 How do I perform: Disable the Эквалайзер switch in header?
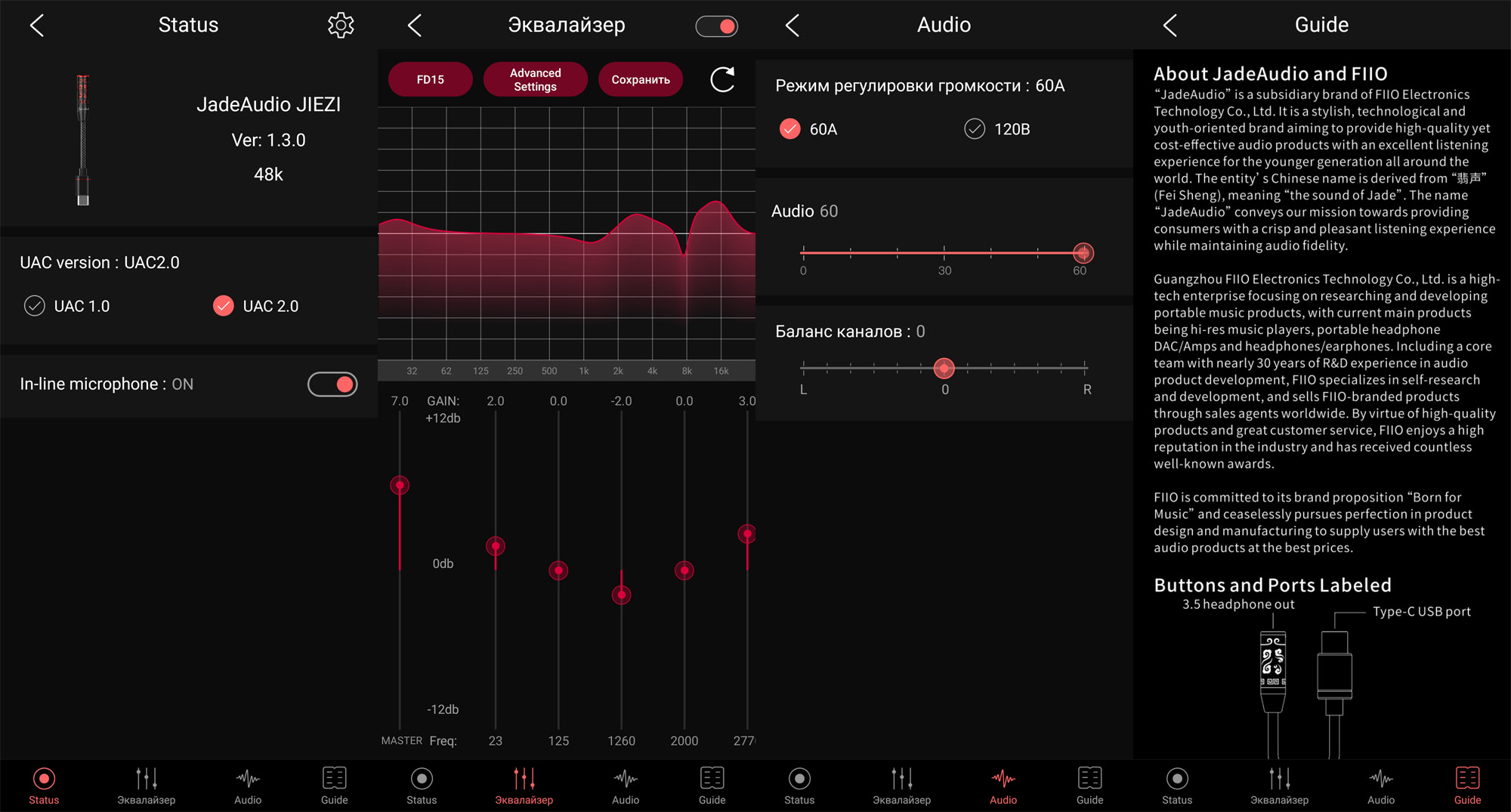(716, 26)
